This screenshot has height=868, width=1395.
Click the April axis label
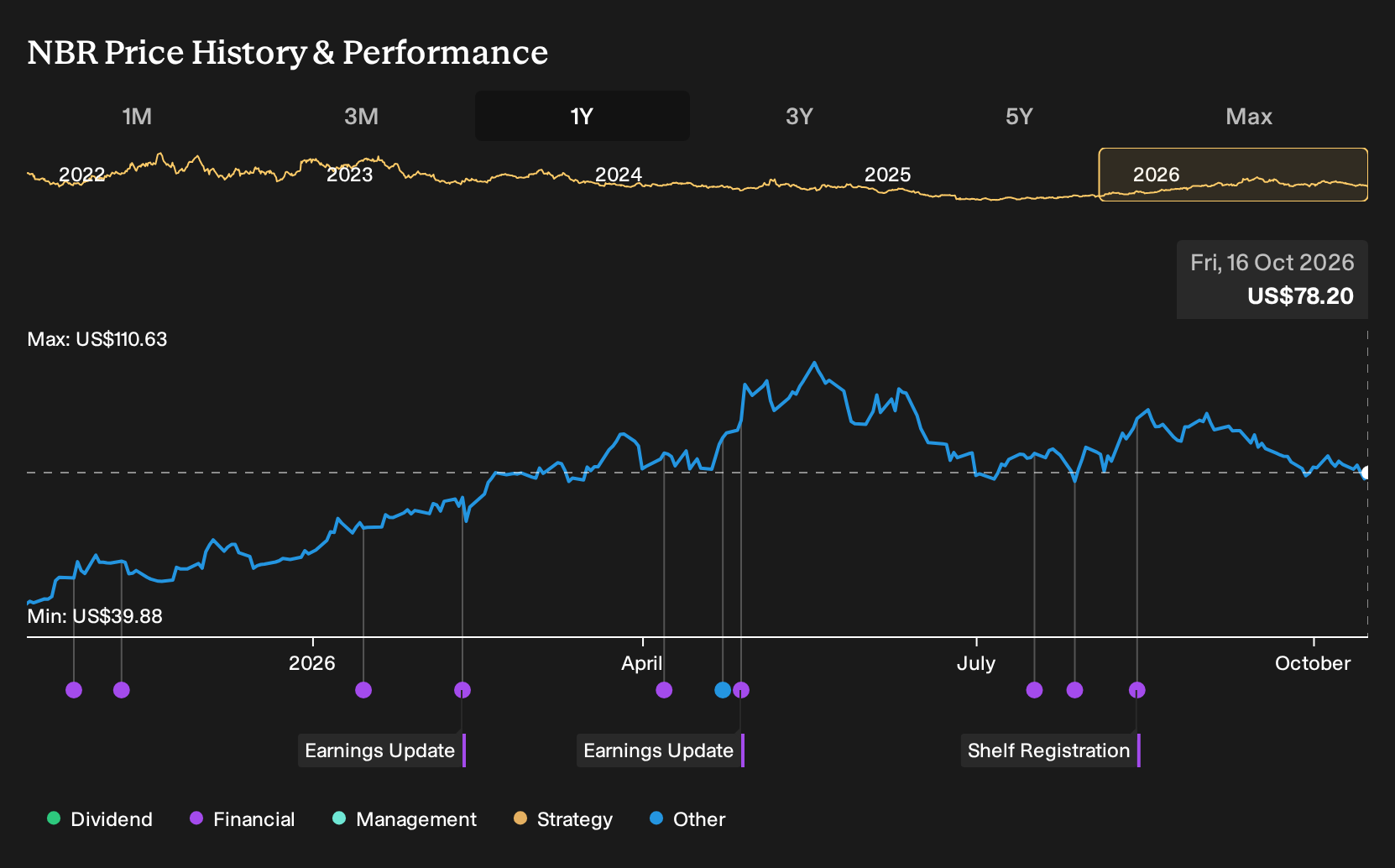(x=642, y=663)
